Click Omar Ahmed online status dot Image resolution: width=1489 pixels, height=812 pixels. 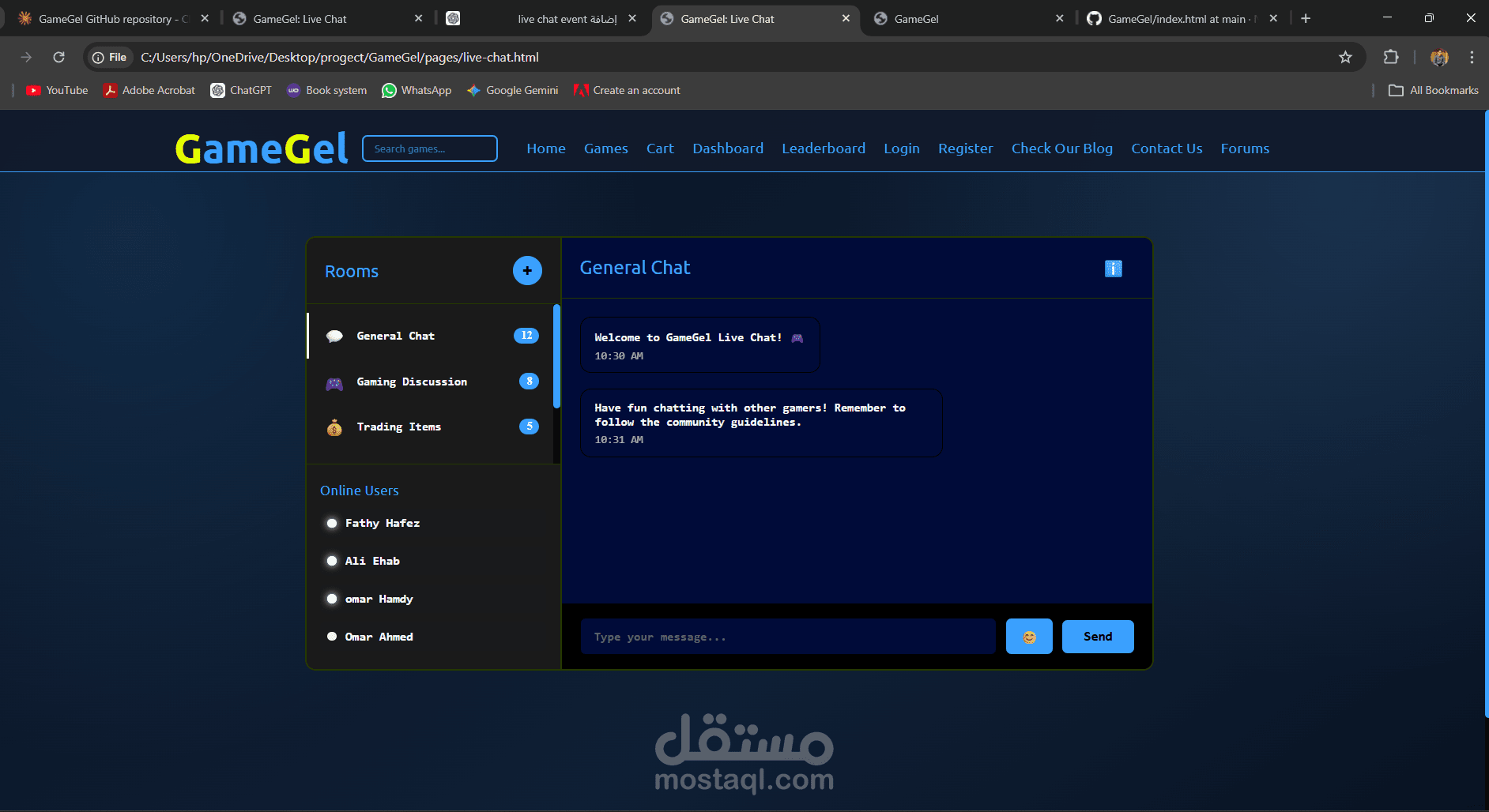point(332,637)
